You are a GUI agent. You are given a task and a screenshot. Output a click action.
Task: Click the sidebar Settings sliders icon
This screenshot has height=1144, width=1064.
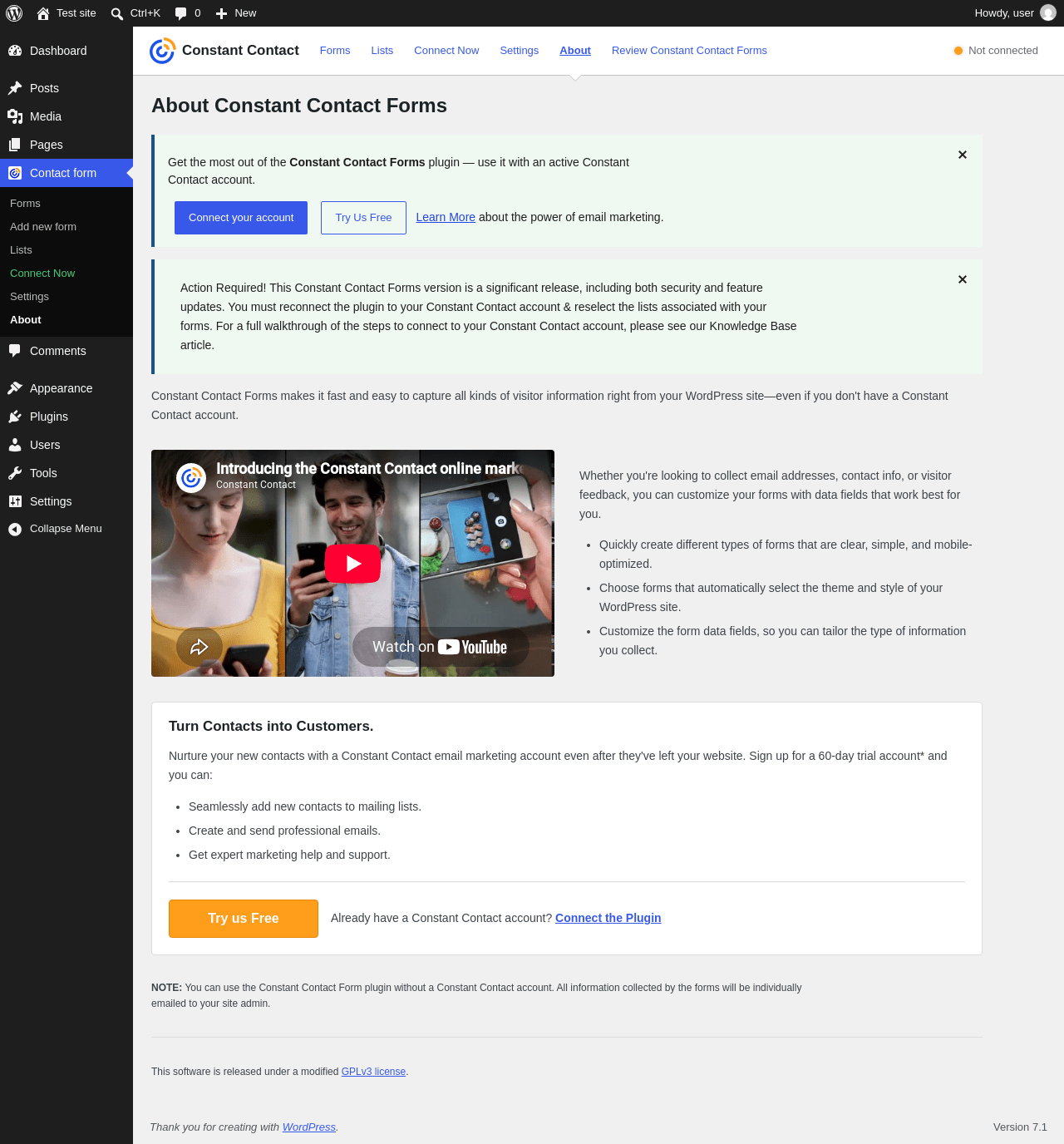[x=15, y=501]
